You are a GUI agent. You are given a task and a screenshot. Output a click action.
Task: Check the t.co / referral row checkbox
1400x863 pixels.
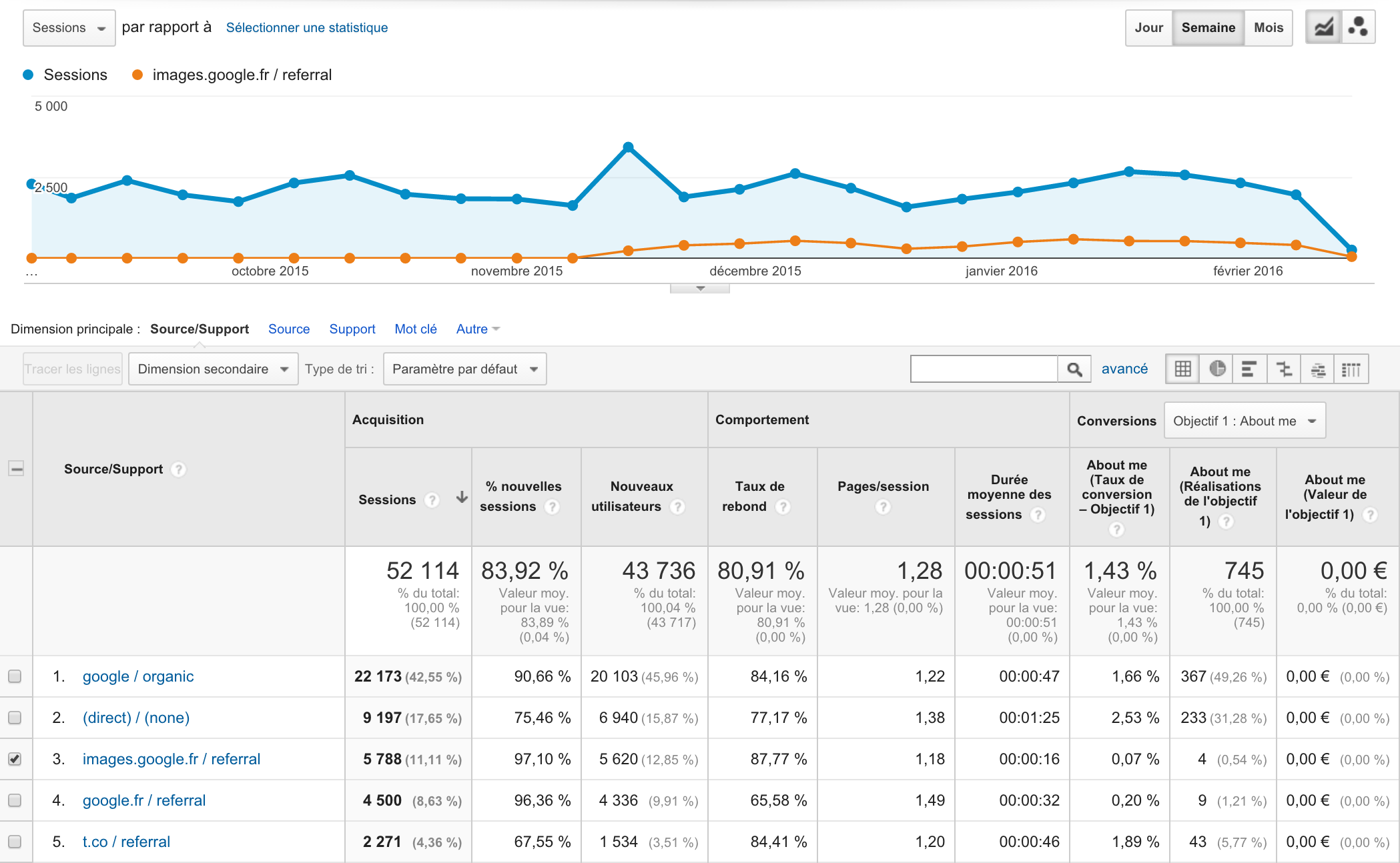pos(15,842)
